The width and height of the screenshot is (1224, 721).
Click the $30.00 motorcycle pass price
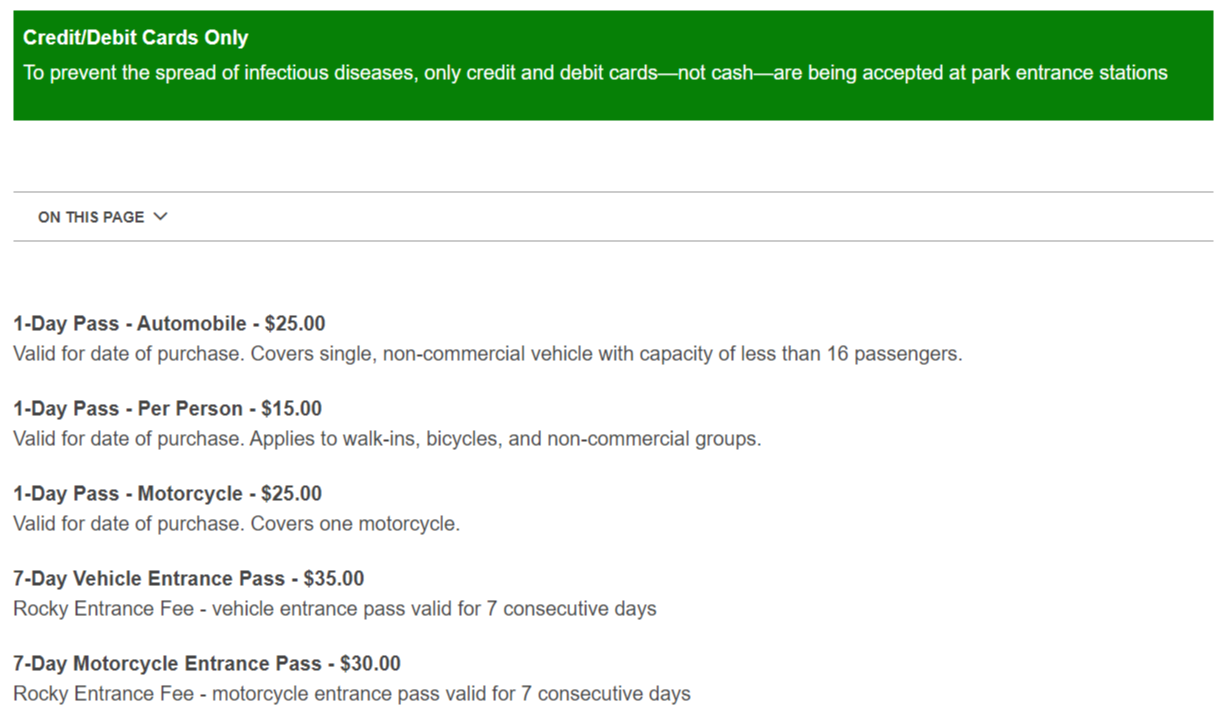pyautogui.click(x=370, y=664)
